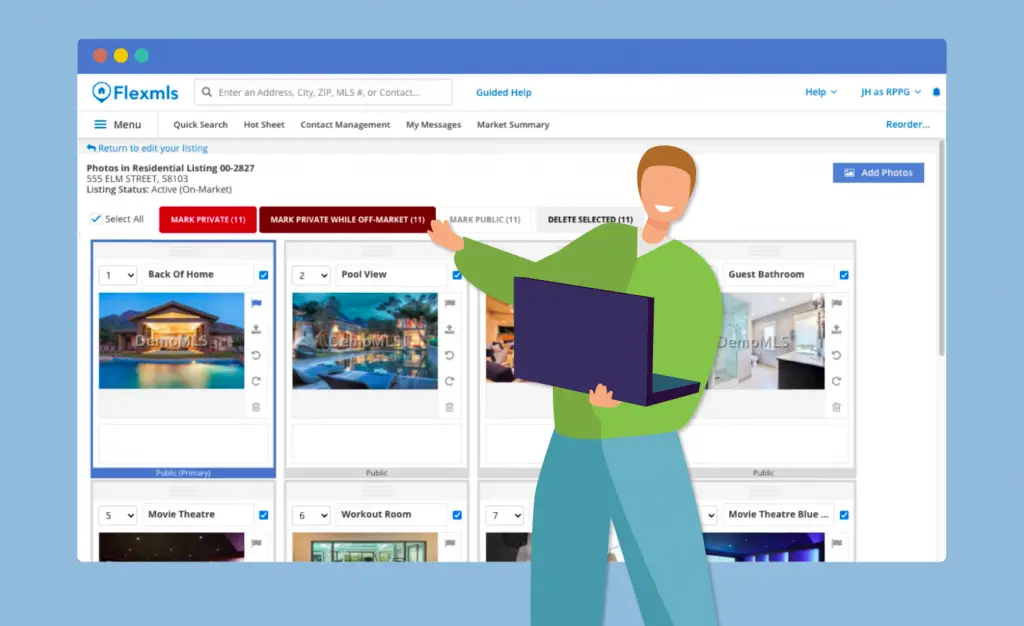1024x626 pixels.
Task: Click the hamburger Menu icon
Action: [100, 125]
